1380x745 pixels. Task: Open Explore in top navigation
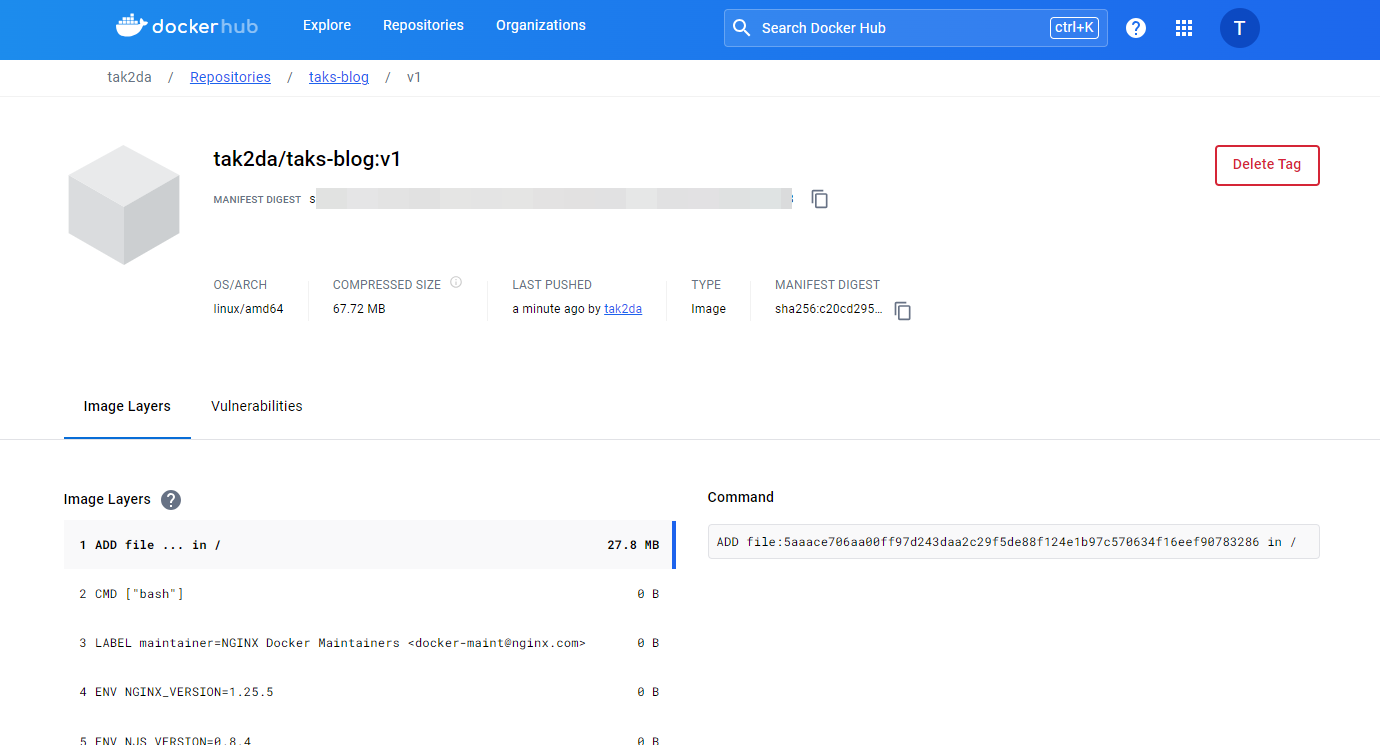(x=327, y=25)
